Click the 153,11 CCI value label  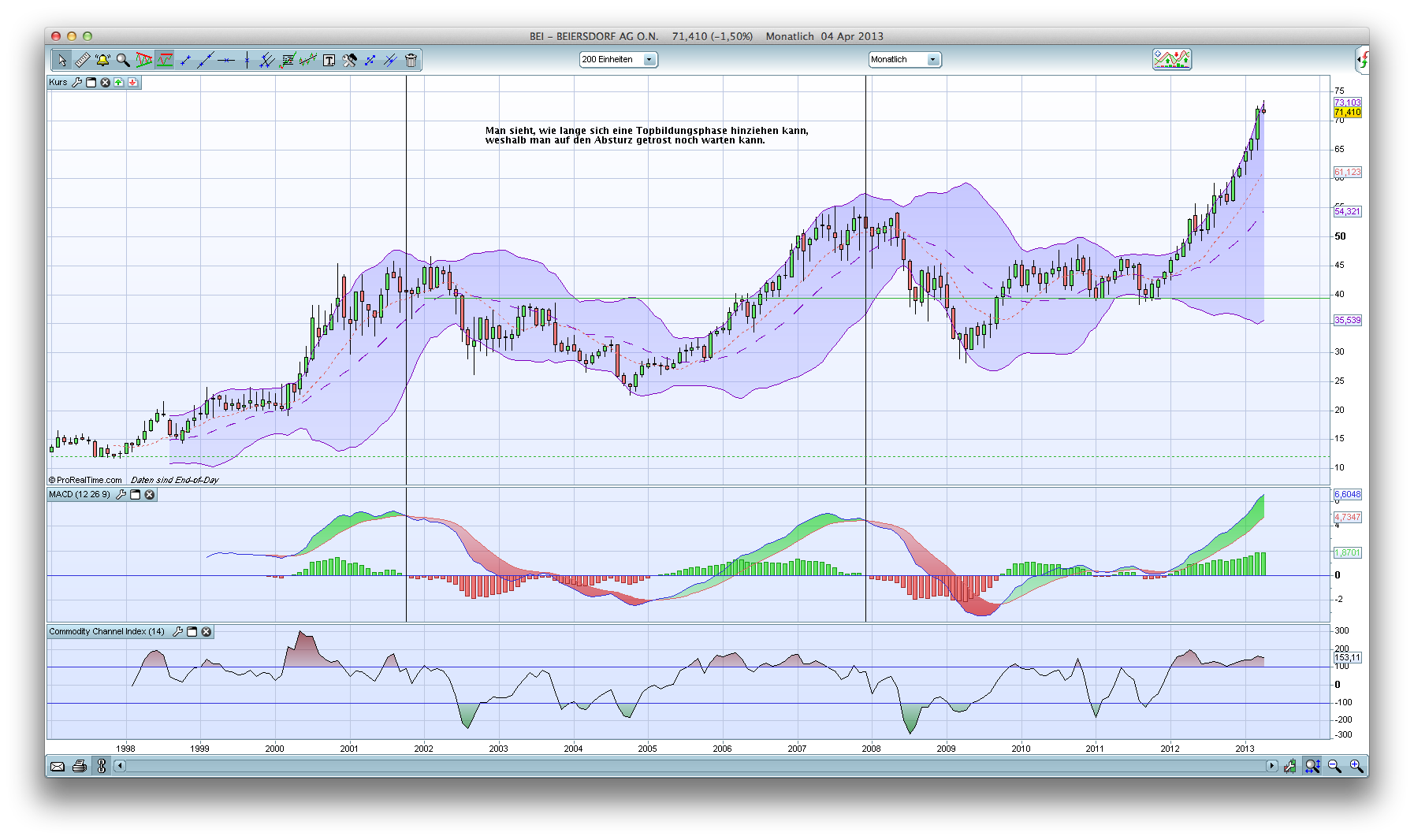(1348, 657)
